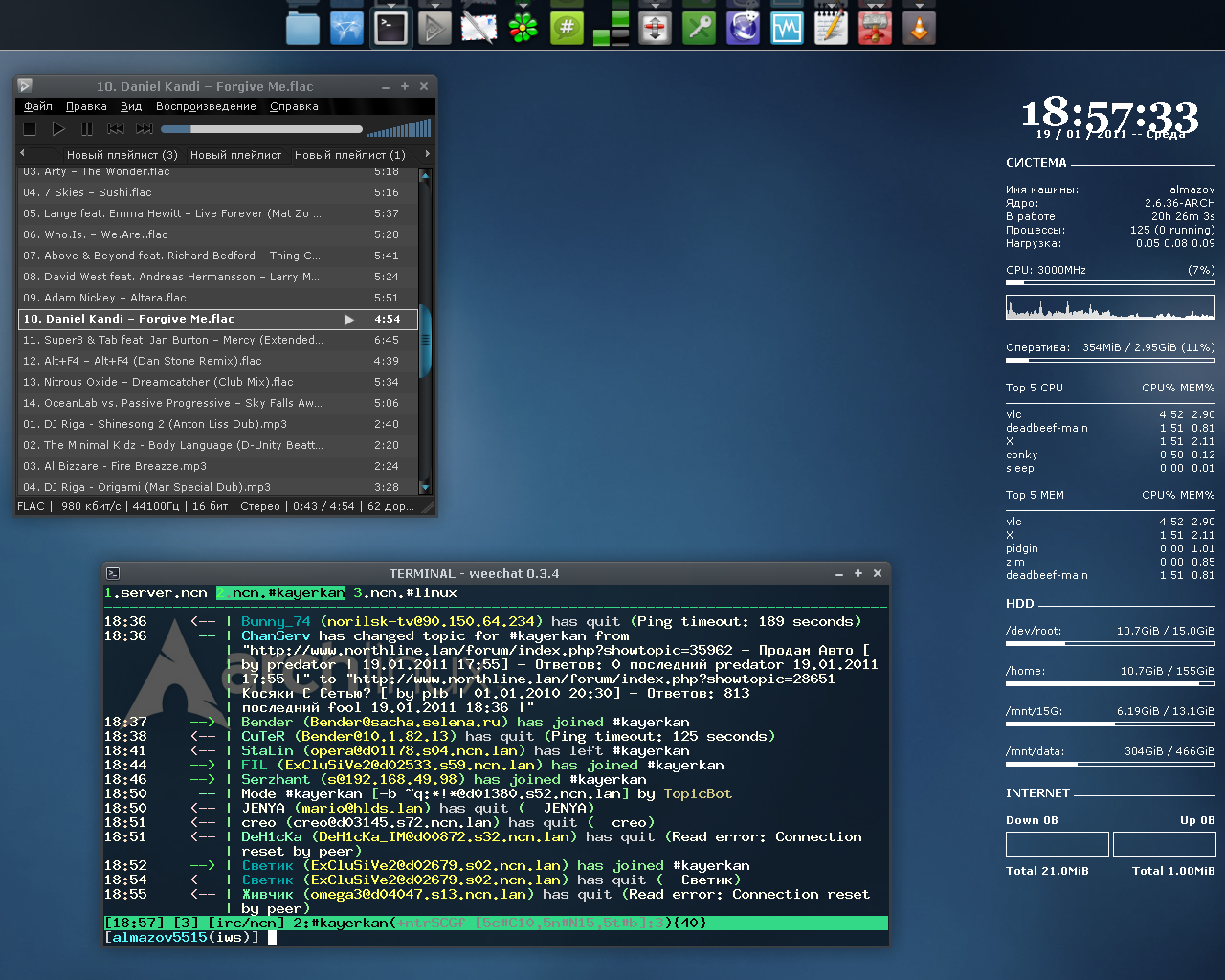Select track 04. 7 Skies – Sushi.flac

218,192
